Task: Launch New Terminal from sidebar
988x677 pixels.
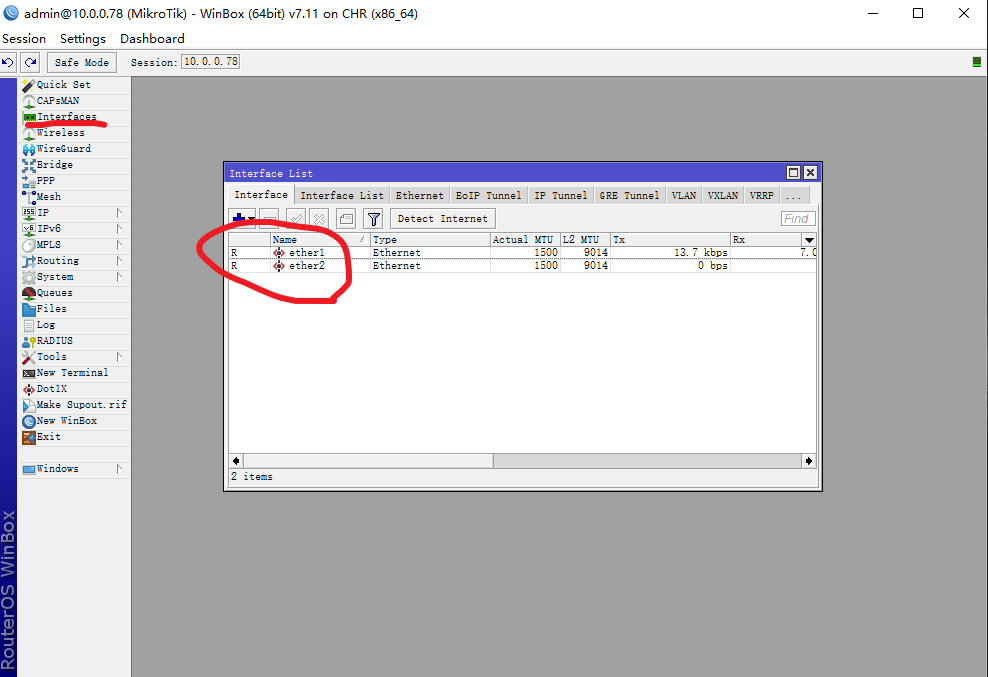Action: 74,373
